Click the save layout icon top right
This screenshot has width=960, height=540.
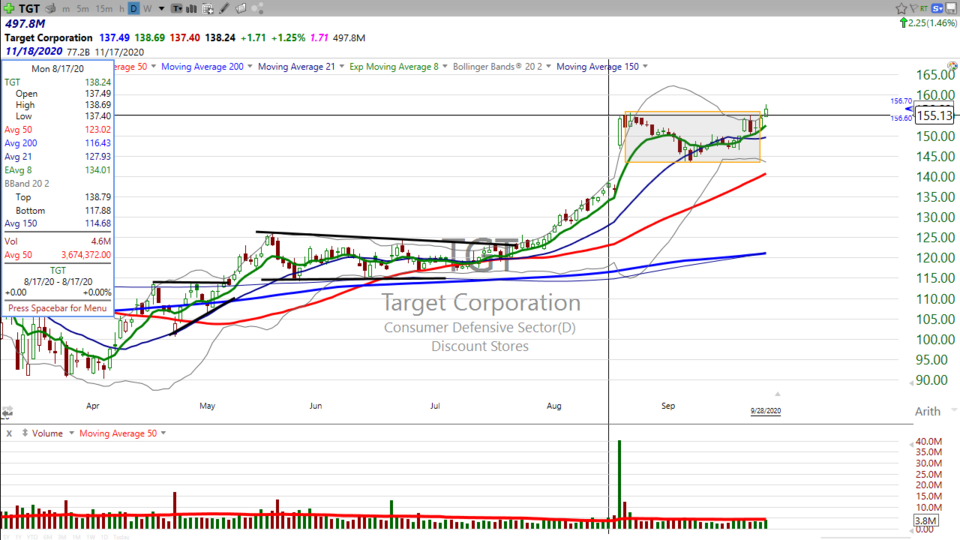(x=951, y=8)
